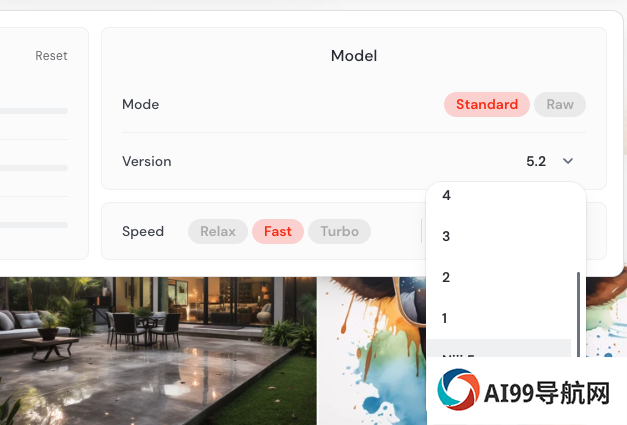
Task: Adjust the middle slider in left panel
Action: point(34,168)
